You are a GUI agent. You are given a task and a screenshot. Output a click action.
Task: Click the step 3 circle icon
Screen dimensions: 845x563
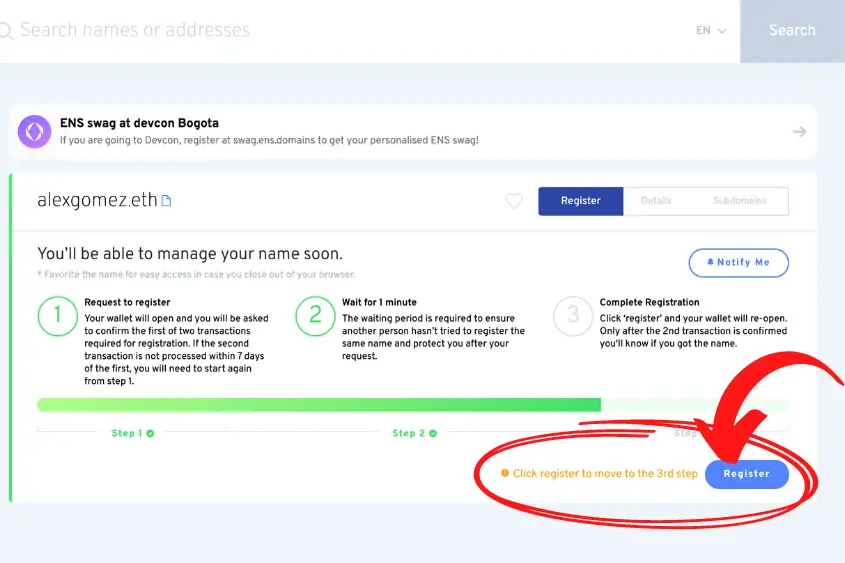pos(573,316)
